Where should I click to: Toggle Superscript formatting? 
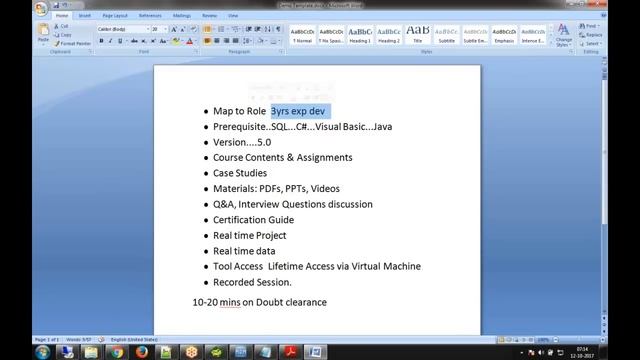click(x=153, y=41)
